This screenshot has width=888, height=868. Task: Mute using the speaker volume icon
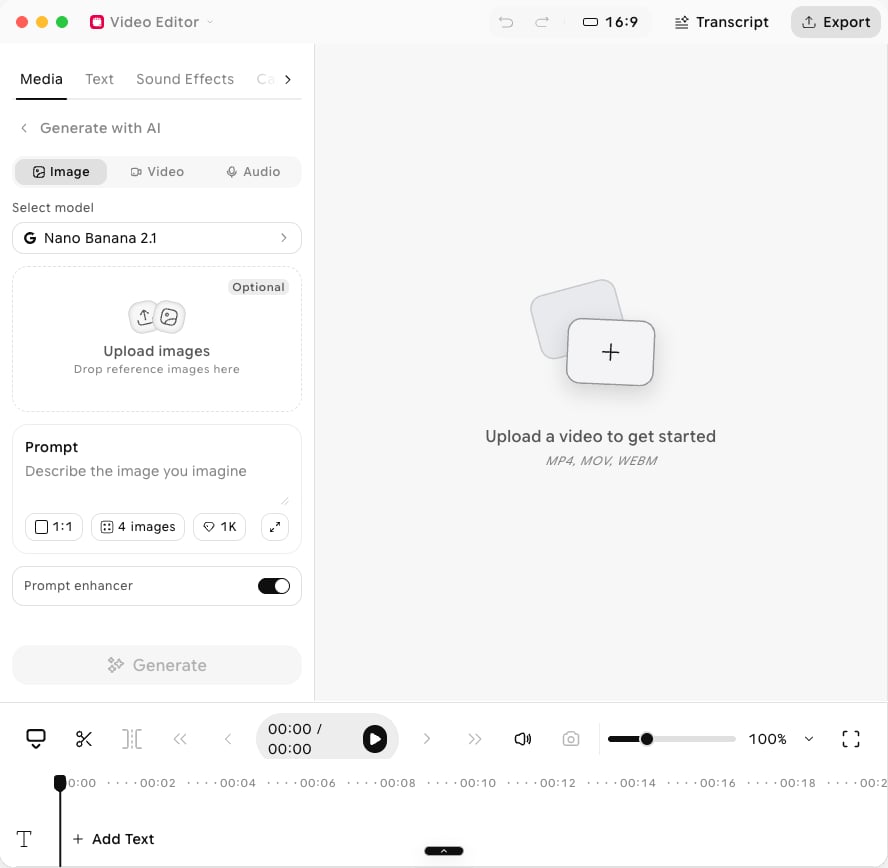(x=523, y=739)
